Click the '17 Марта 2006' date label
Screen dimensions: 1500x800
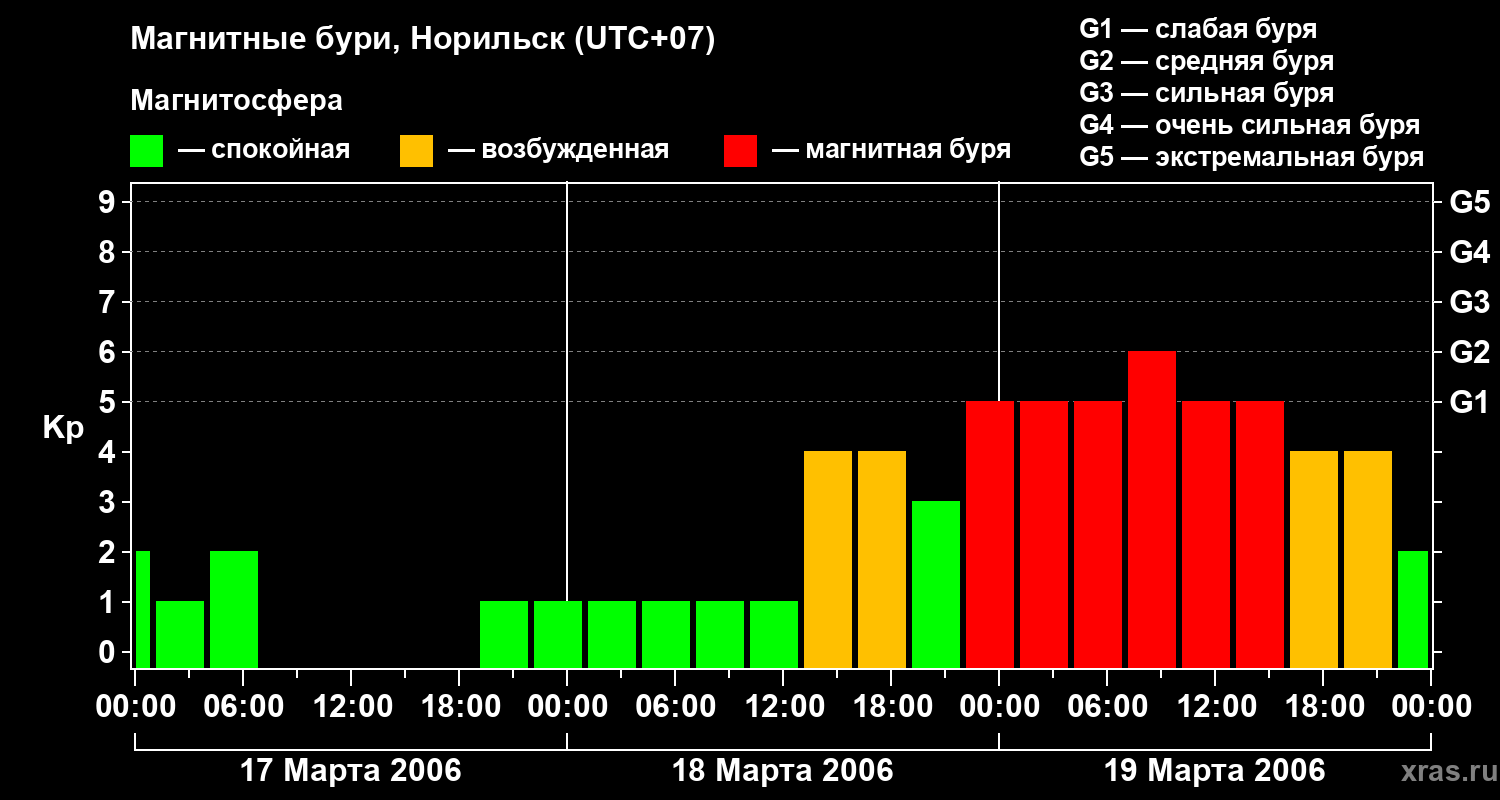(351, 771)
